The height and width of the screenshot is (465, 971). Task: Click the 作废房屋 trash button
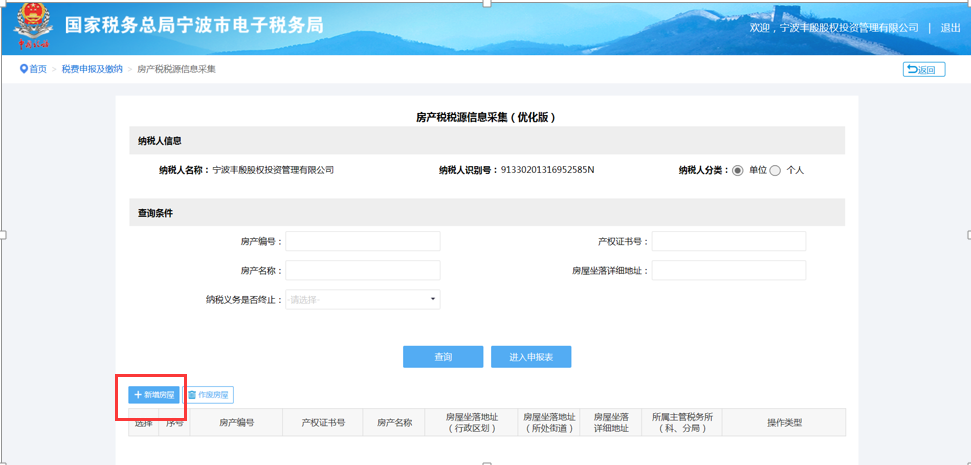pyautogui.click(x=210, y=395)
